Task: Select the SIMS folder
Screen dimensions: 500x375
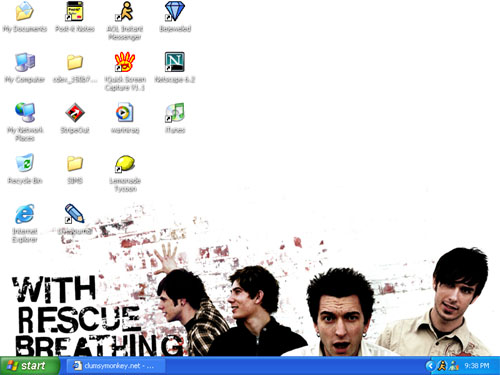Action: coord(75,163)
